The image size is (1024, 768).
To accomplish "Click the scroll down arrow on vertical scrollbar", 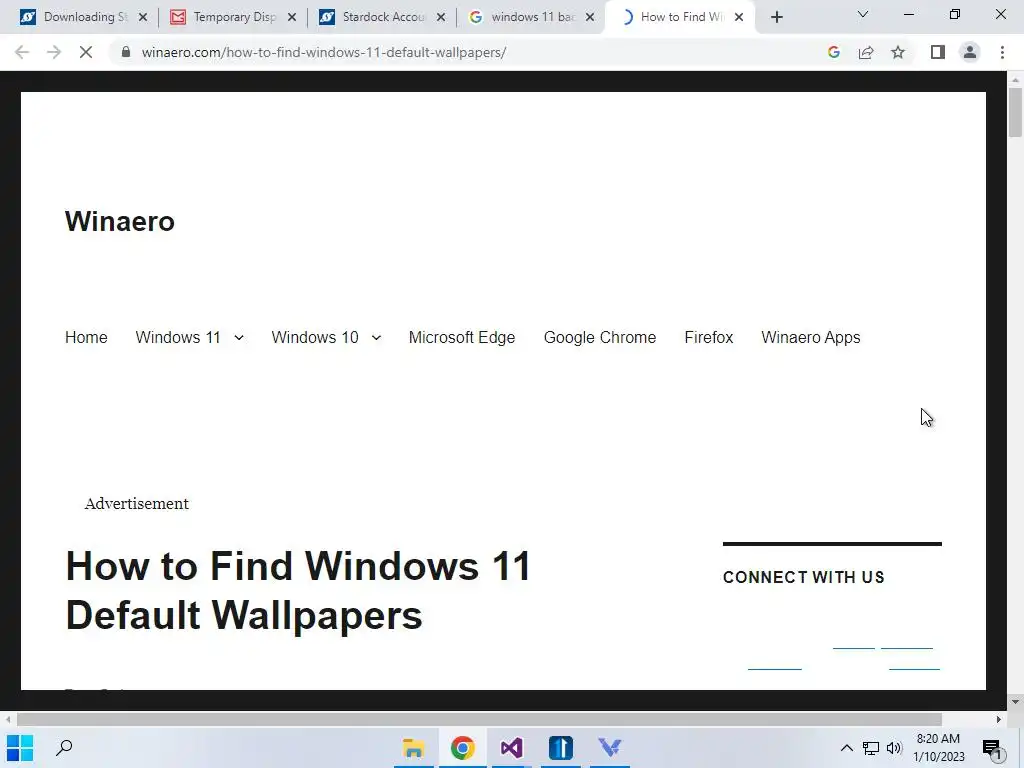I will pyautogui.click(x=1015, y=702).
